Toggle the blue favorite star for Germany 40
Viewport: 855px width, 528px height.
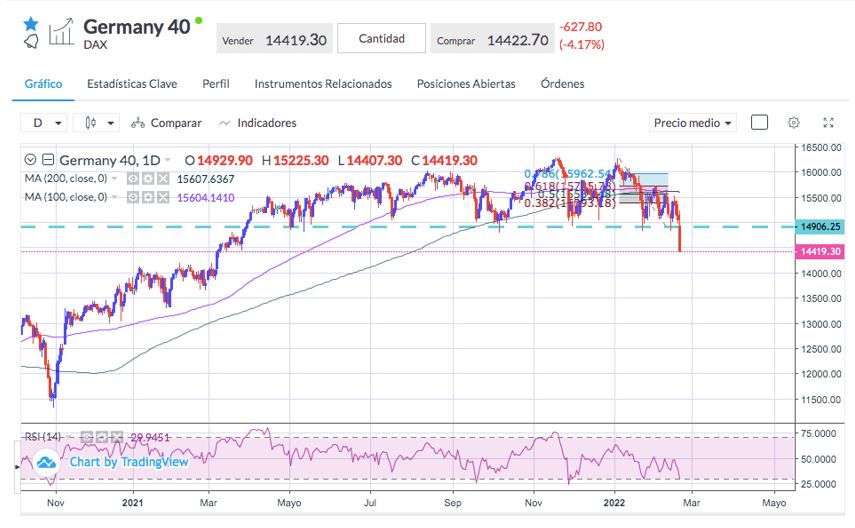(x=31, y=24)
